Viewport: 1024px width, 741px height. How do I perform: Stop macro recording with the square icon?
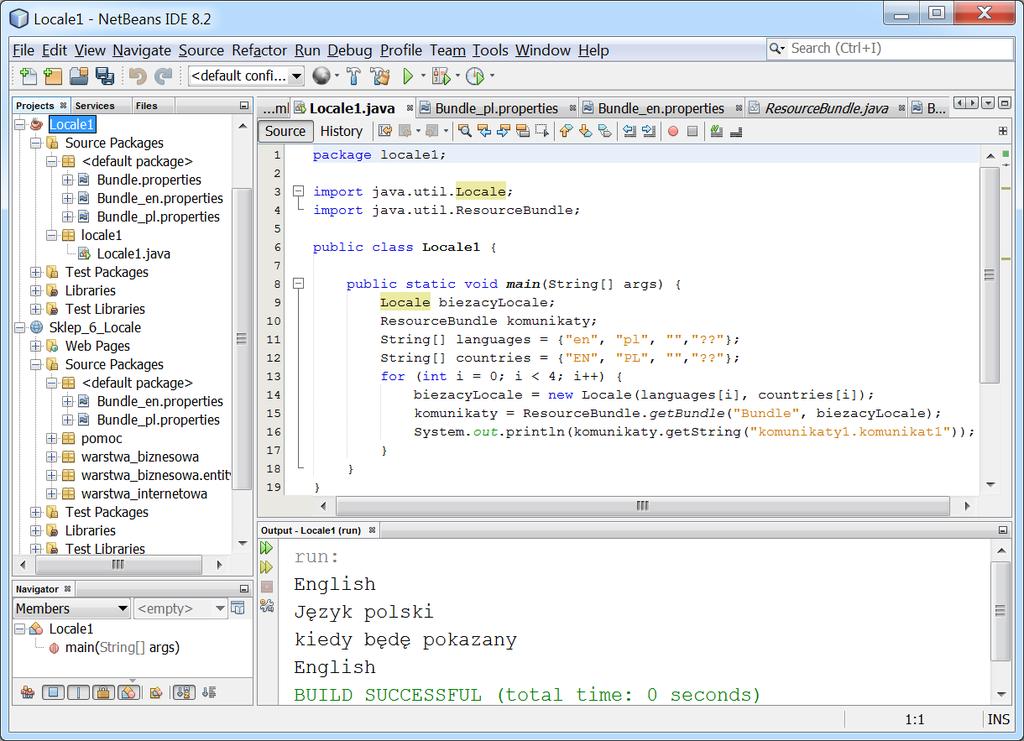point(692,131)
